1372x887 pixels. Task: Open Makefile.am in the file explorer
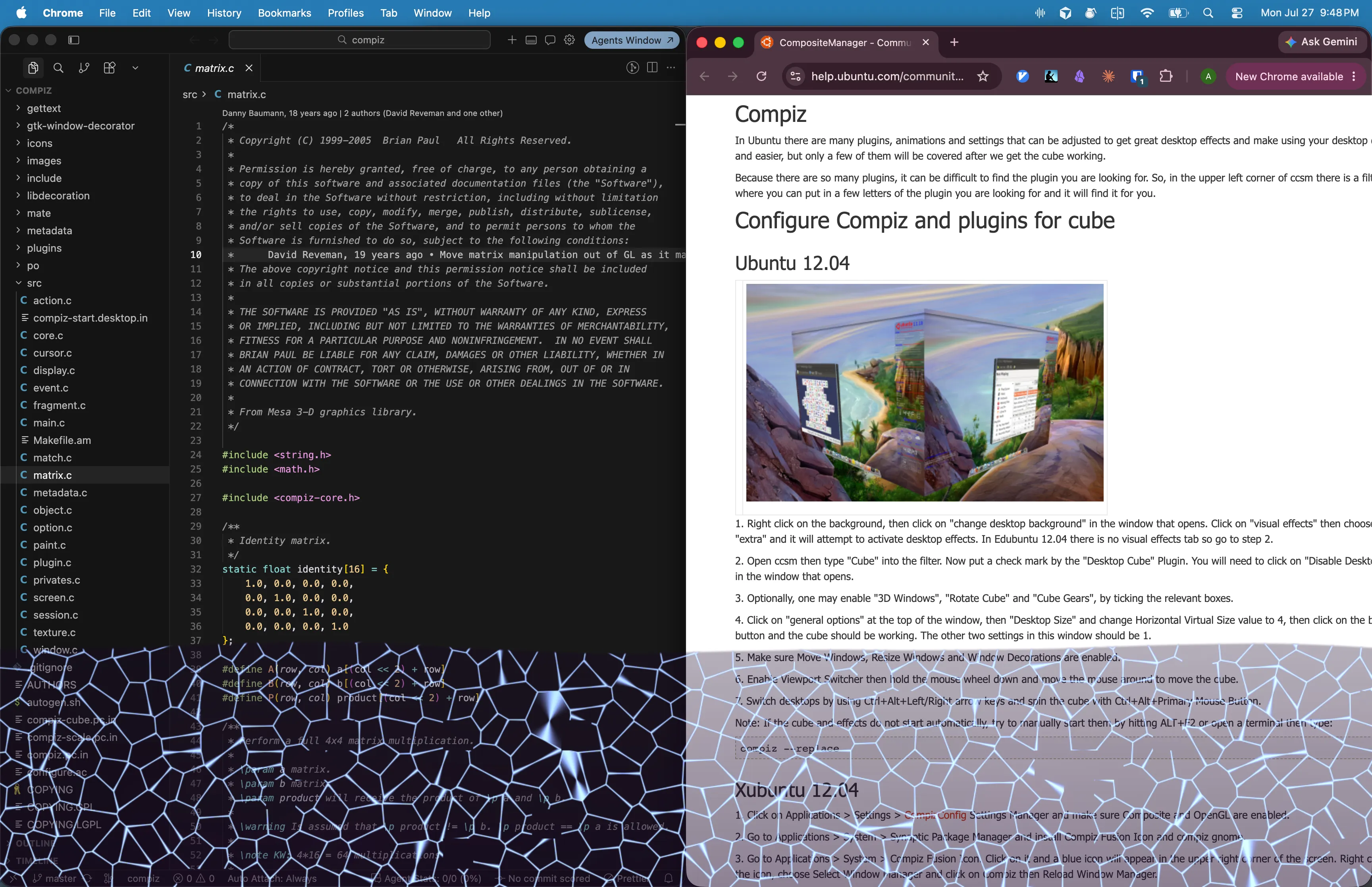click(x=86, y=440)
